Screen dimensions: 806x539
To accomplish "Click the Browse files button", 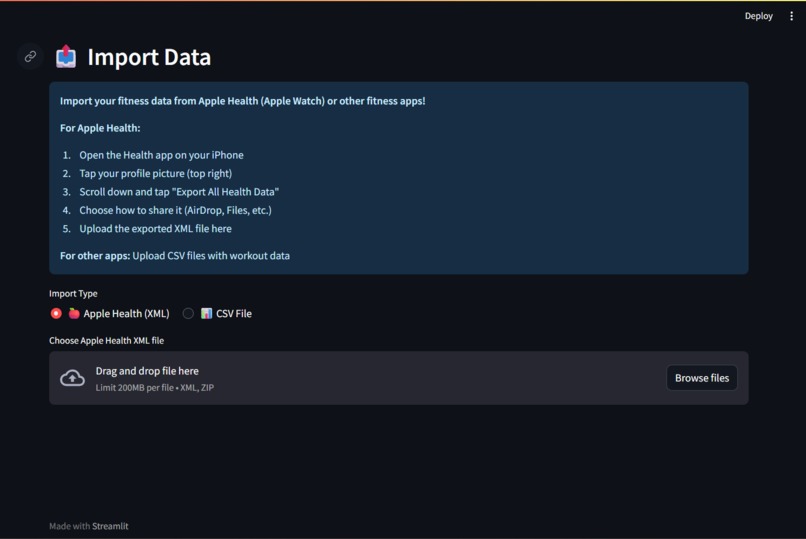I will click(702, 378).
